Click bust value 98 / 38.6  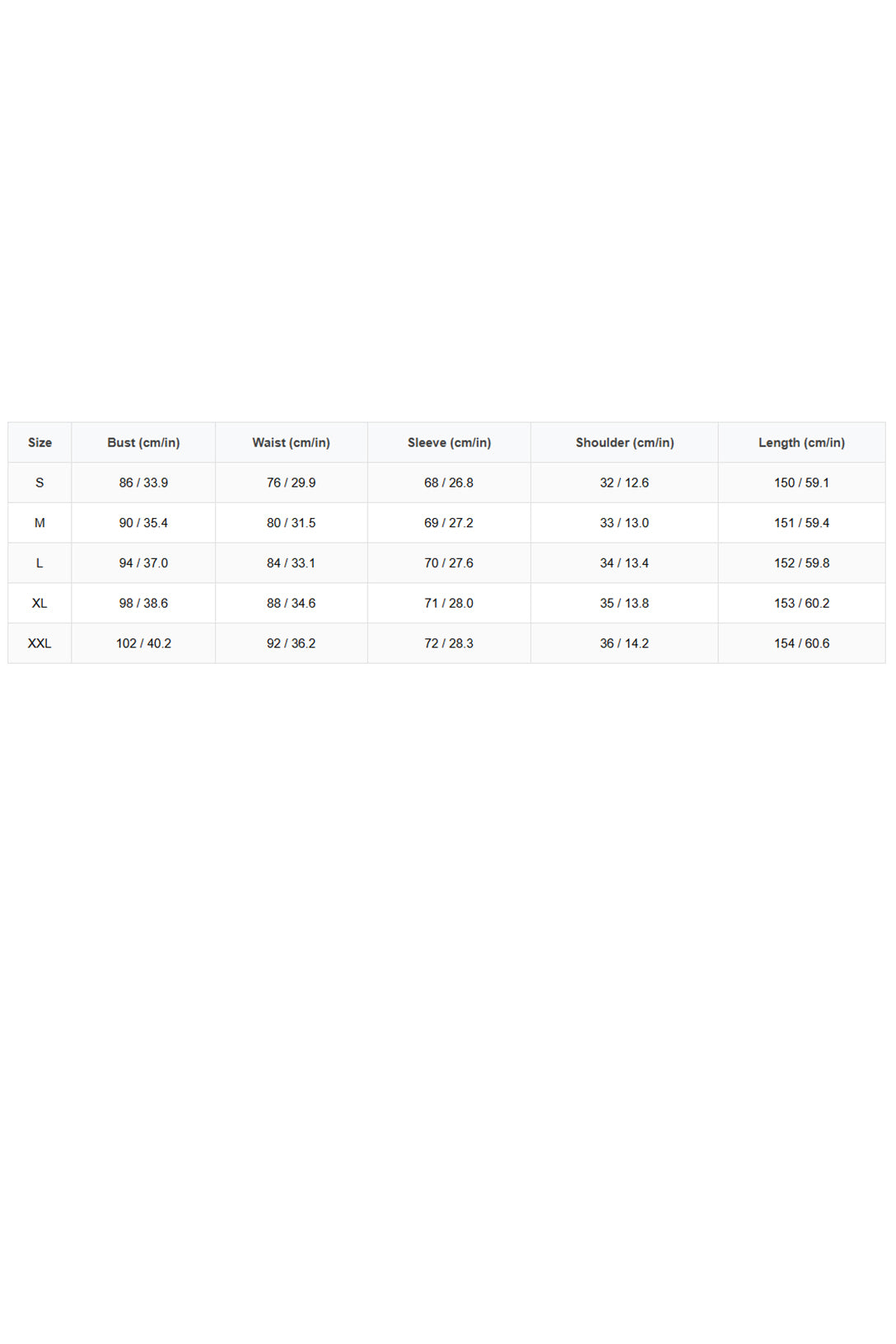tap(143, 604)
